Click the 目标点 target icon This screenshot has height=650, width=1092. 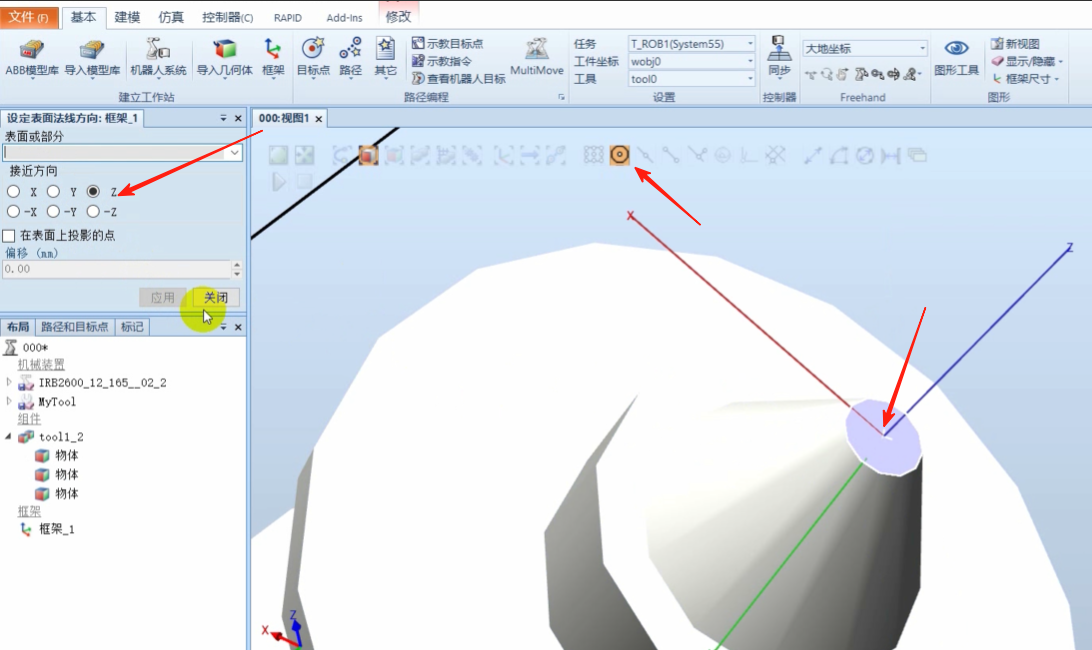point(313,48)
